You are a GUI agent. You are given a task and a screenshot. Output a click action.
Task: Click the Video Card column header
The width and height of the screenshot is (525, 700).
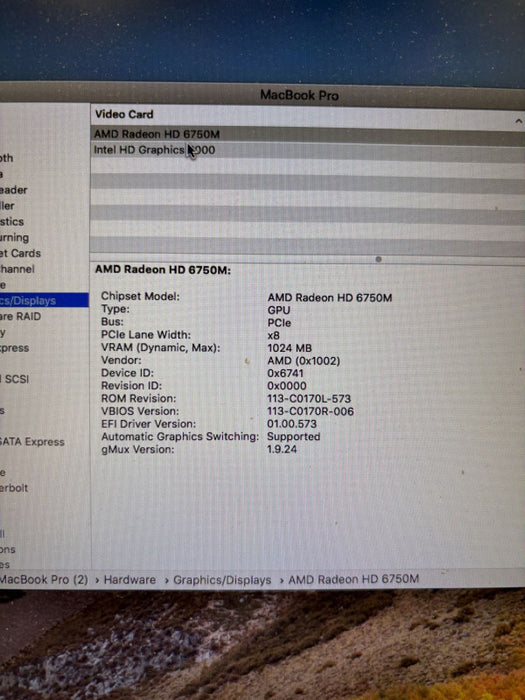(x=124, y=114)
